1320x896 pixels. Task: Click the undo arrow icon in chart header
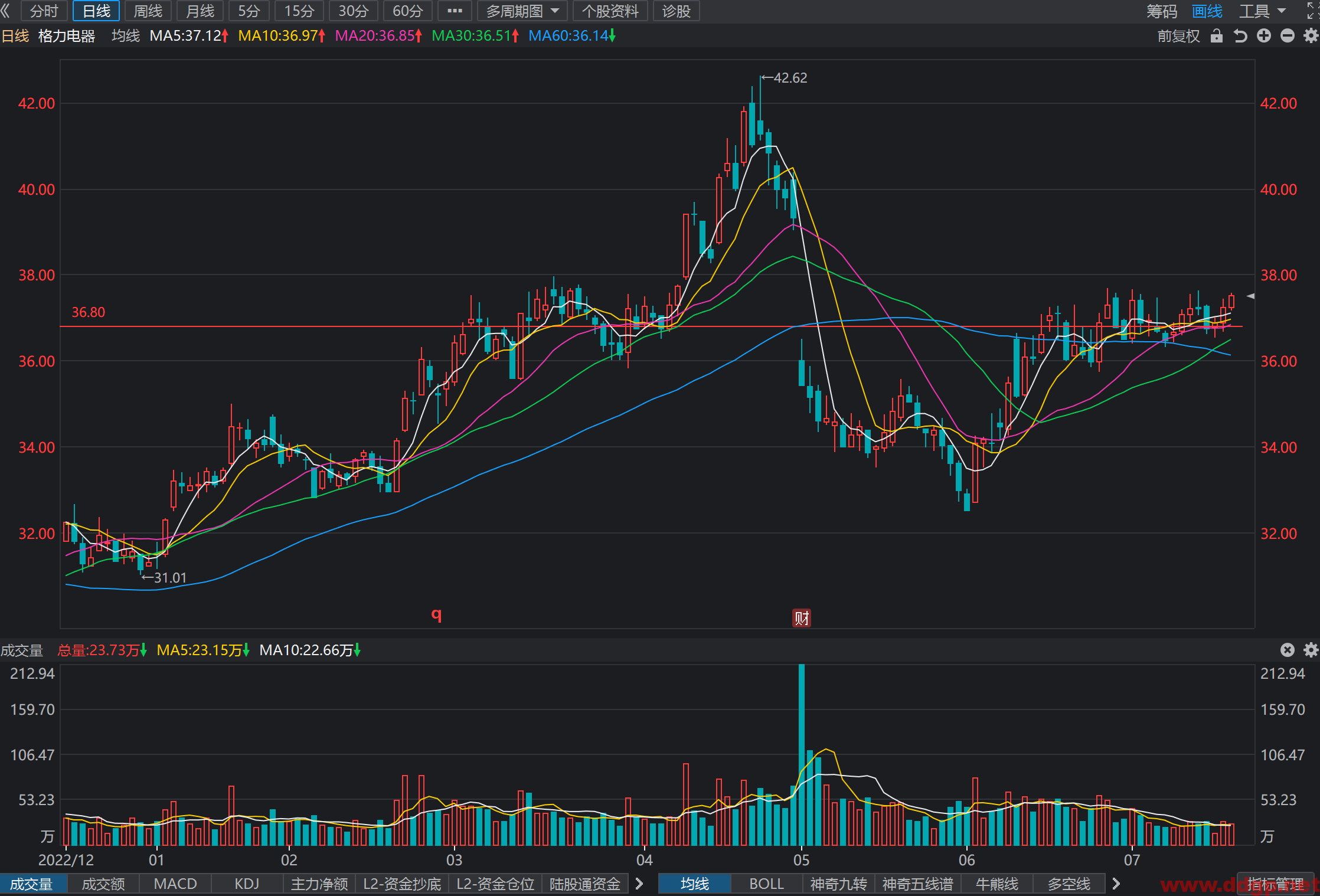tap(1240, 36)
